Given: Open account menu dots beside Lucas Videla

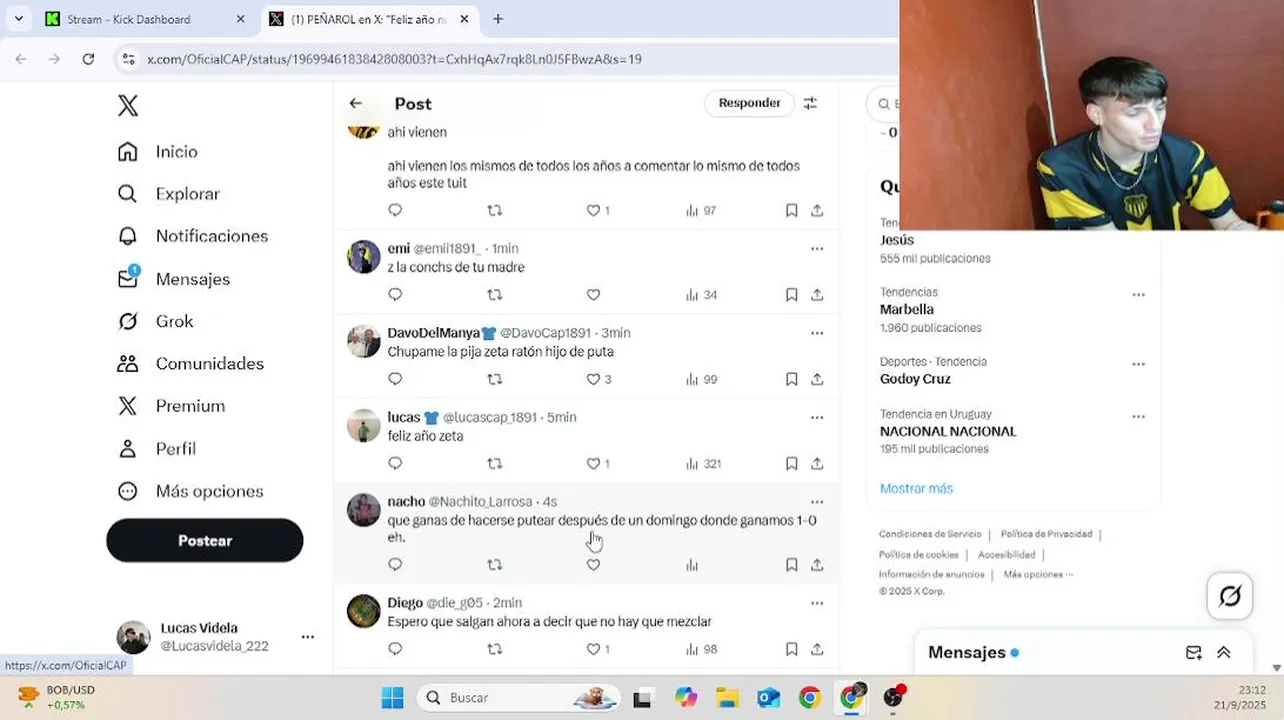Looking at the screenshot, I should (x=308, y=637).
